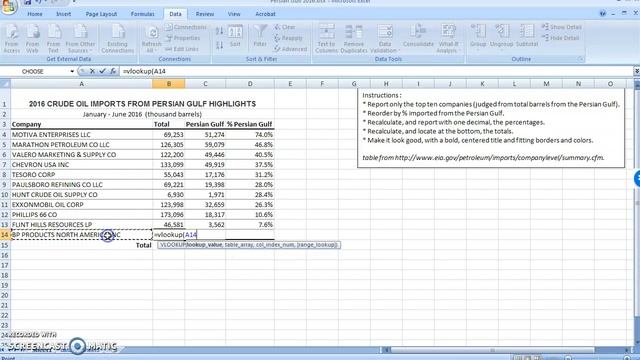The image size is (640, 360).
Task: Click Existing Connections icon
Action: (x=118, y=39)
